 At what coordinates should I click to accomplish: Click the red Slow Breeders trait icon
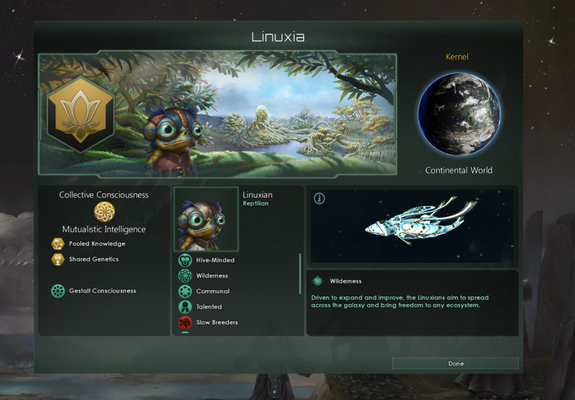point(185,322)
